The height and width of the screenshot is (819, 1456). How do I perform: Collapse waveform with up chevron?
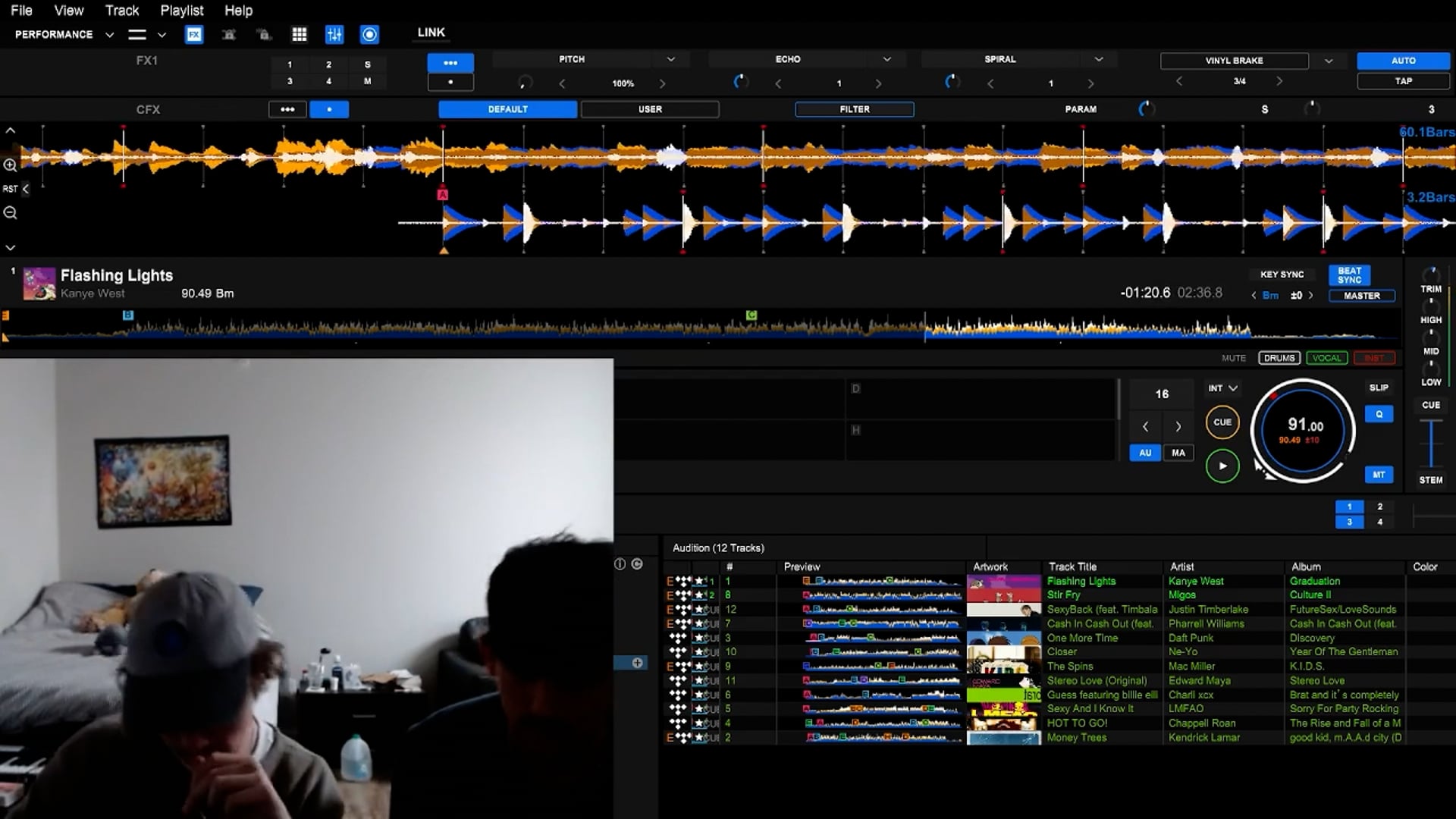[10, 130]
